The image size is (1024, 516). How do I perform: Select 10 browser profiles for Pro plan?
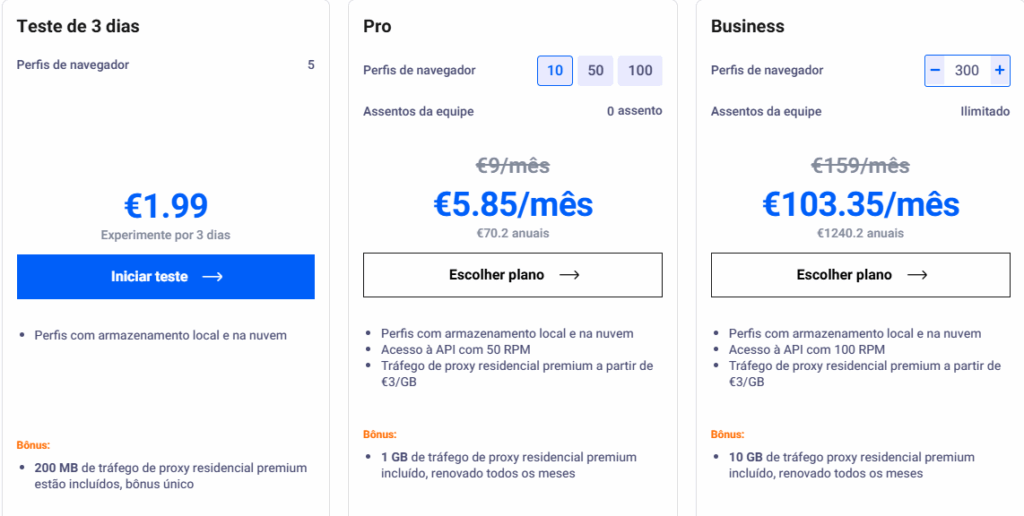tap(555, 71)
